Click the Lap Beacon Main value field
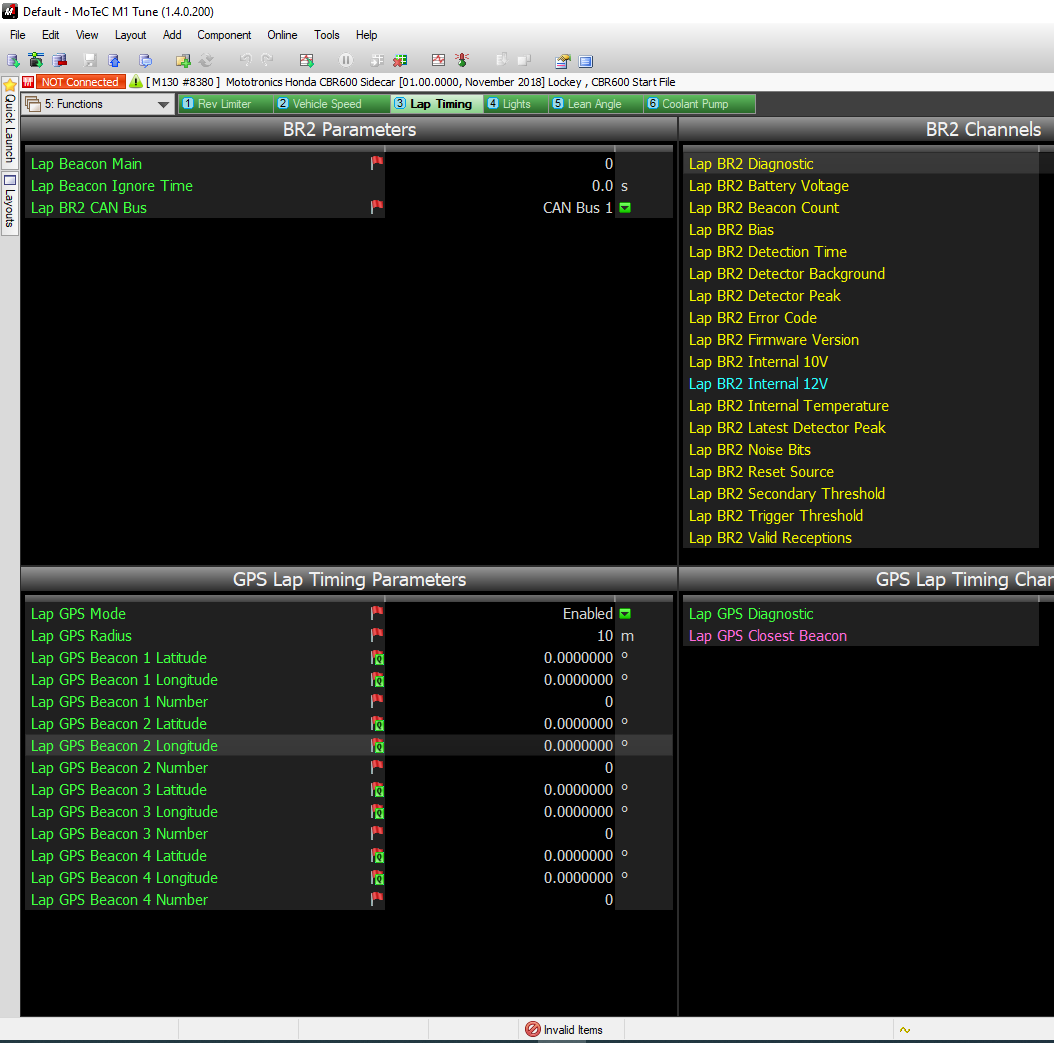 (x=500, y=163)
